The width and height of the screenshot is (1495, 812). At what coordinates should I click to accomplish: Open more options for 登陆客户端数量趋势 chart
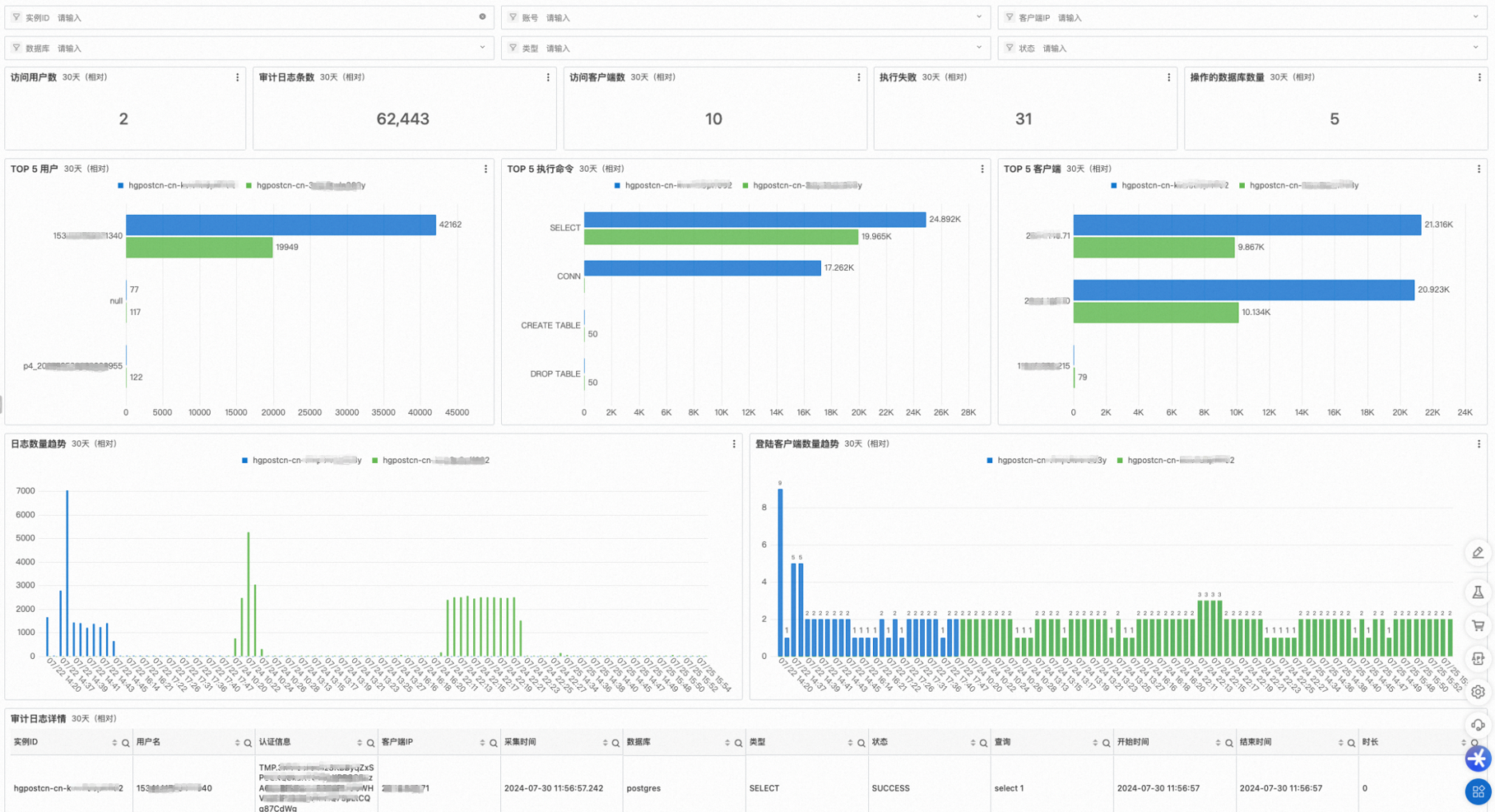(1479, 443)
